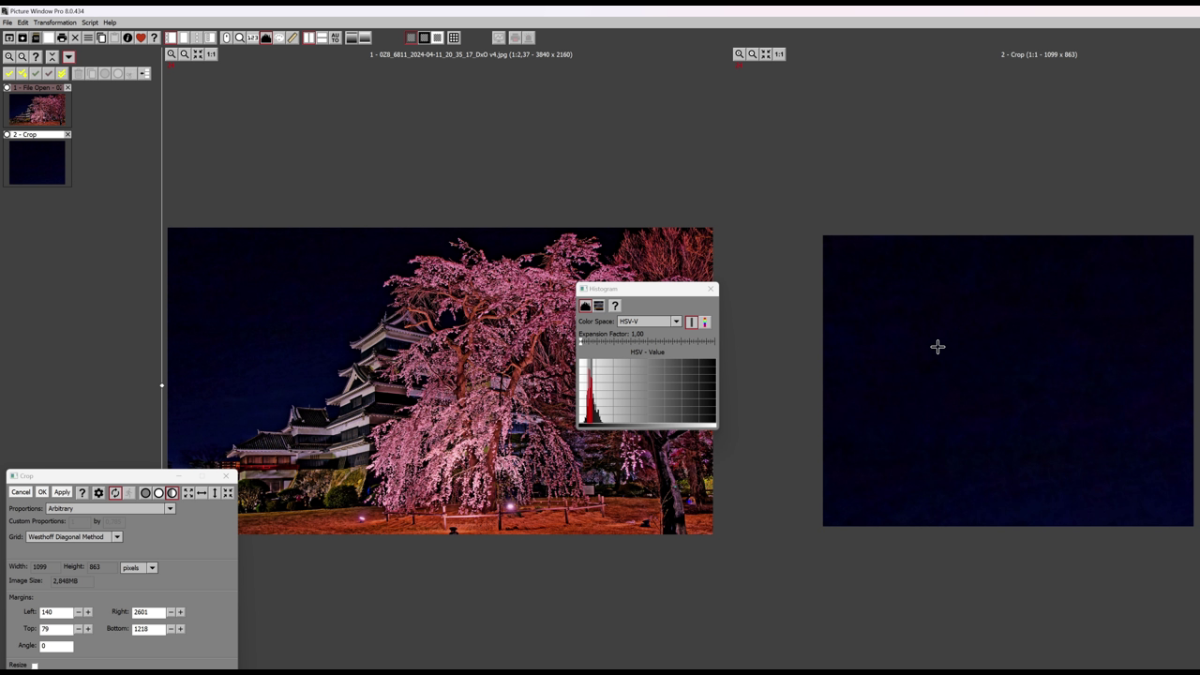Enable the Resize checkbox in Crop dialog
Viewport: 1200px width, 675px height.
tap(35, 665)
